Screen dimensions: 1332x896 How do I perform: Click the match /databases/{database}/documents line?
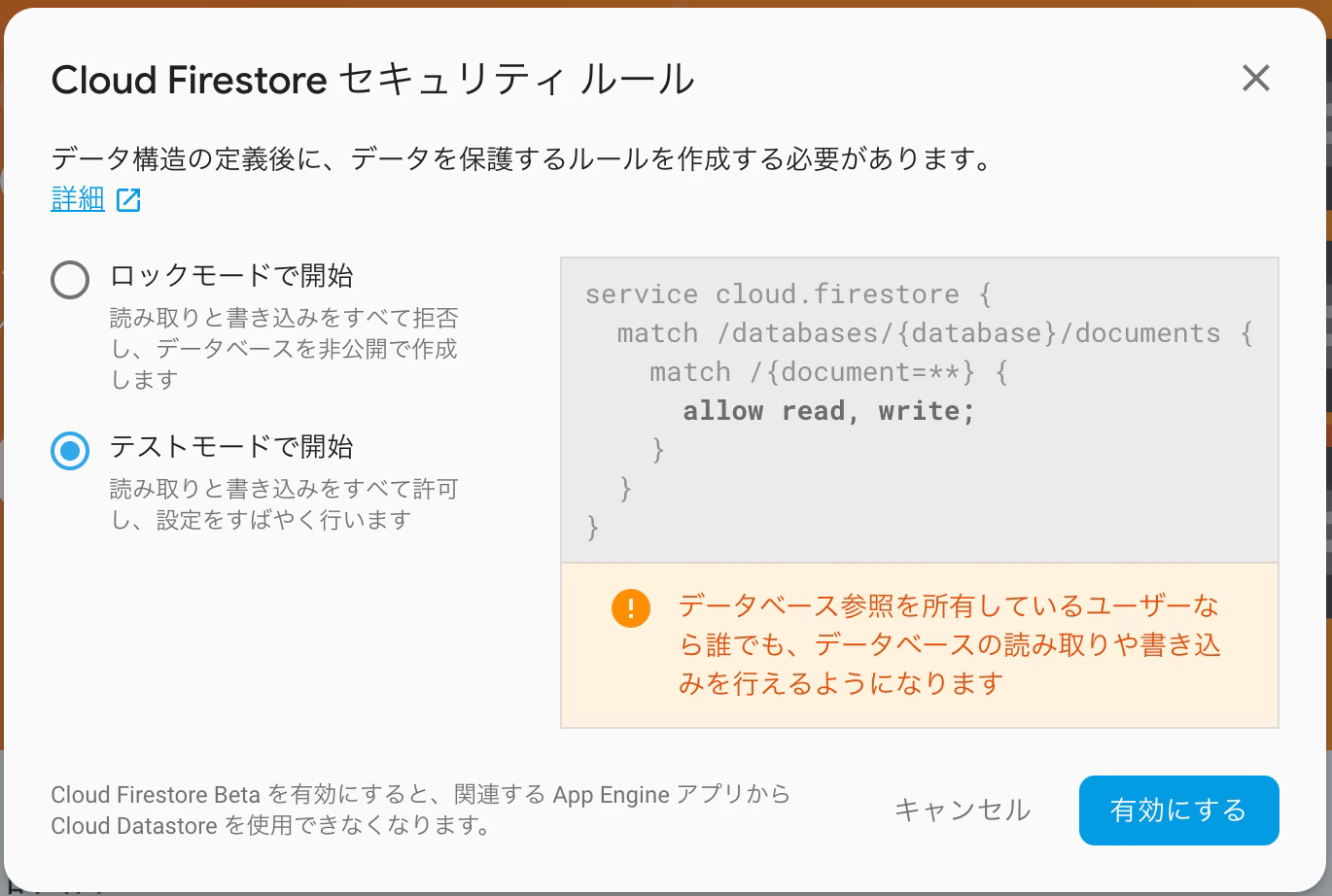coord(934,333)
